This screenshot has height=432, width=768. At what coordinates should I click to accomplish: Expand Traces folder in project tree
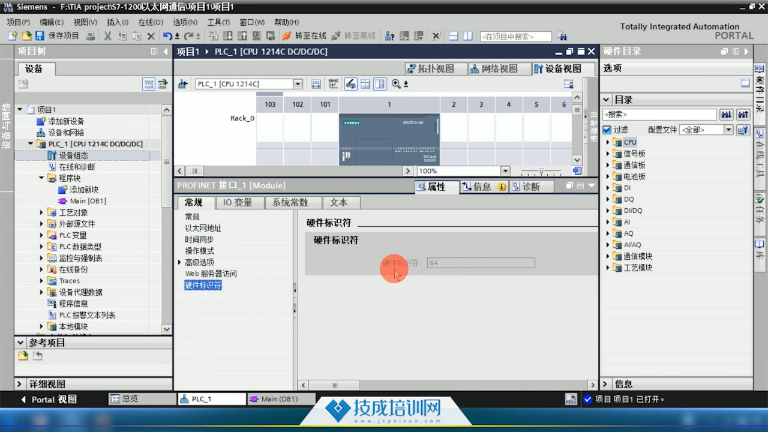[x=42, y=281]
